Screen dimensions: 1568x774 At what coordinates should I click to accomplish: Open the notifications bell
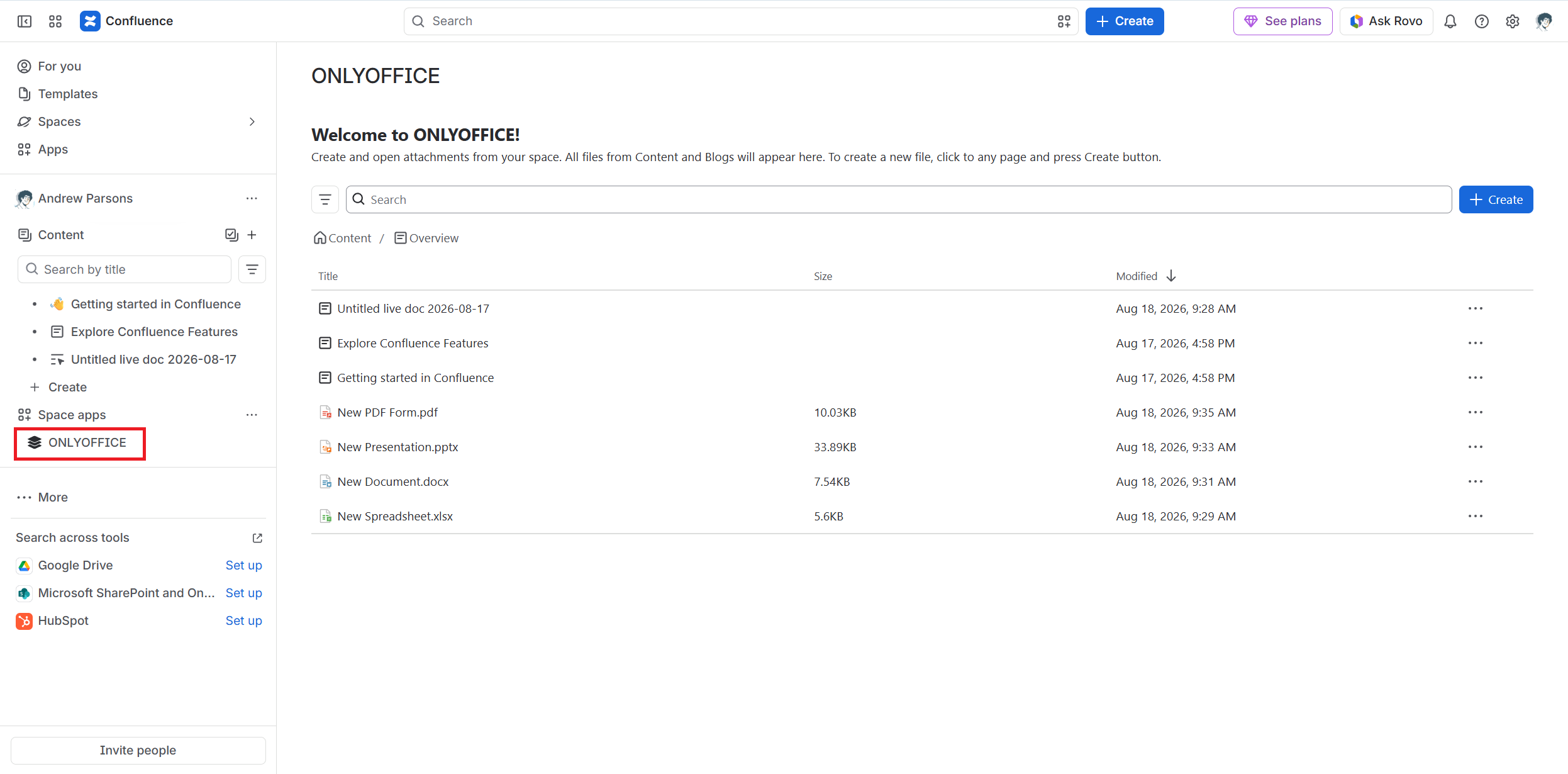coord(1450,21)
